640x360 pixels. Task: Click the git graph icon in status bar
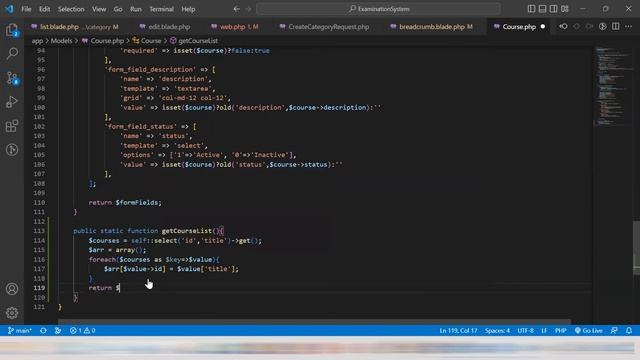[58, 331]
